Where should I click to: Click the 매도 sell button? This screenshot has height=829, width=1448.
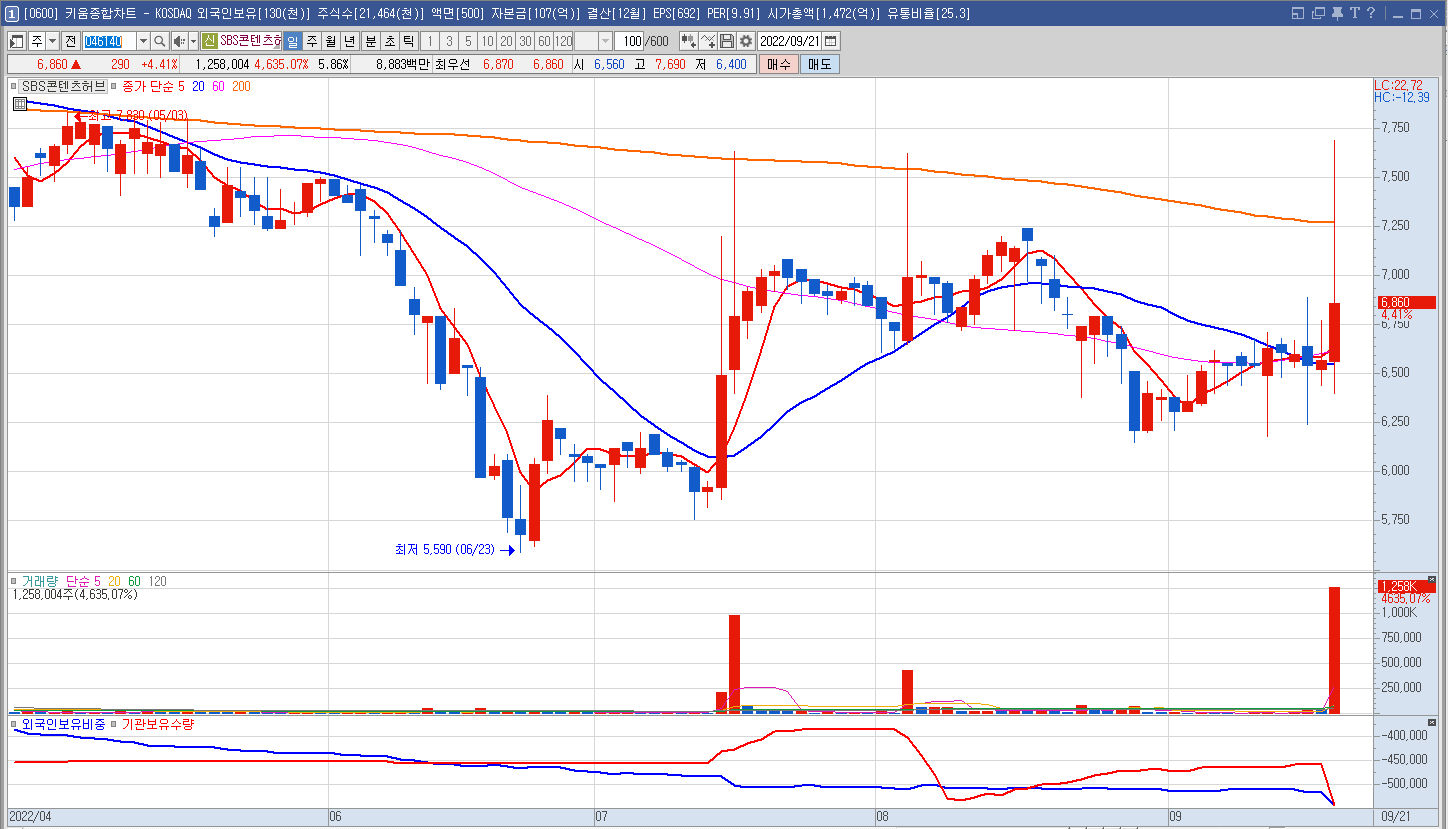(820, 64)
